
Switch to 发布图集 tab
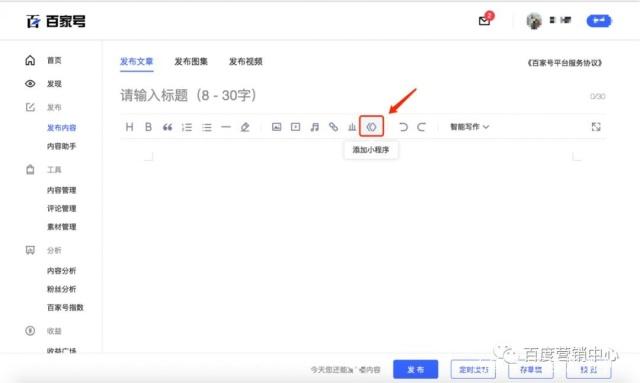pyautogui.click(x=191, y=62)
